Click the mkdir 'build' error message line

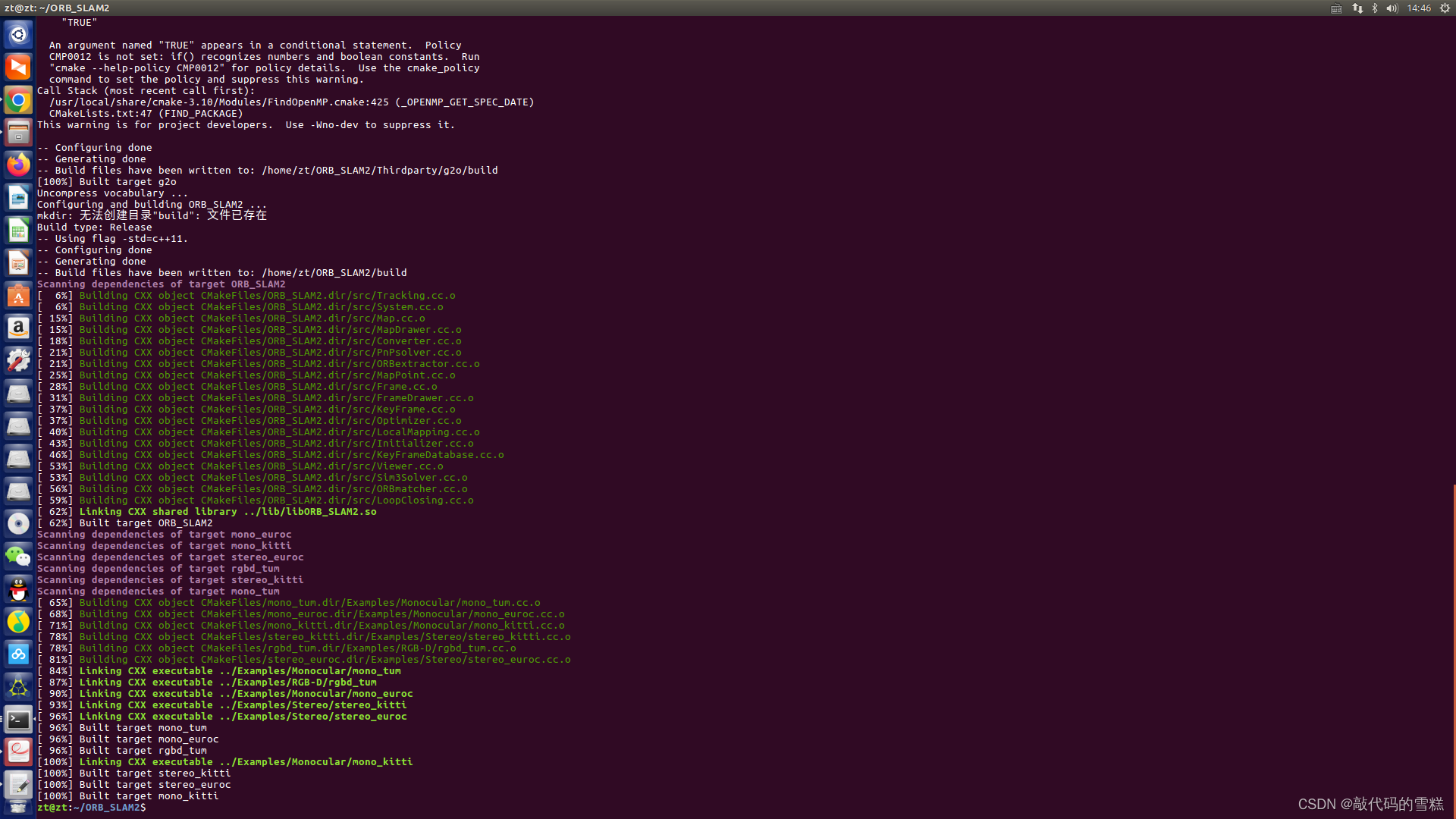(x=152, y=215)
